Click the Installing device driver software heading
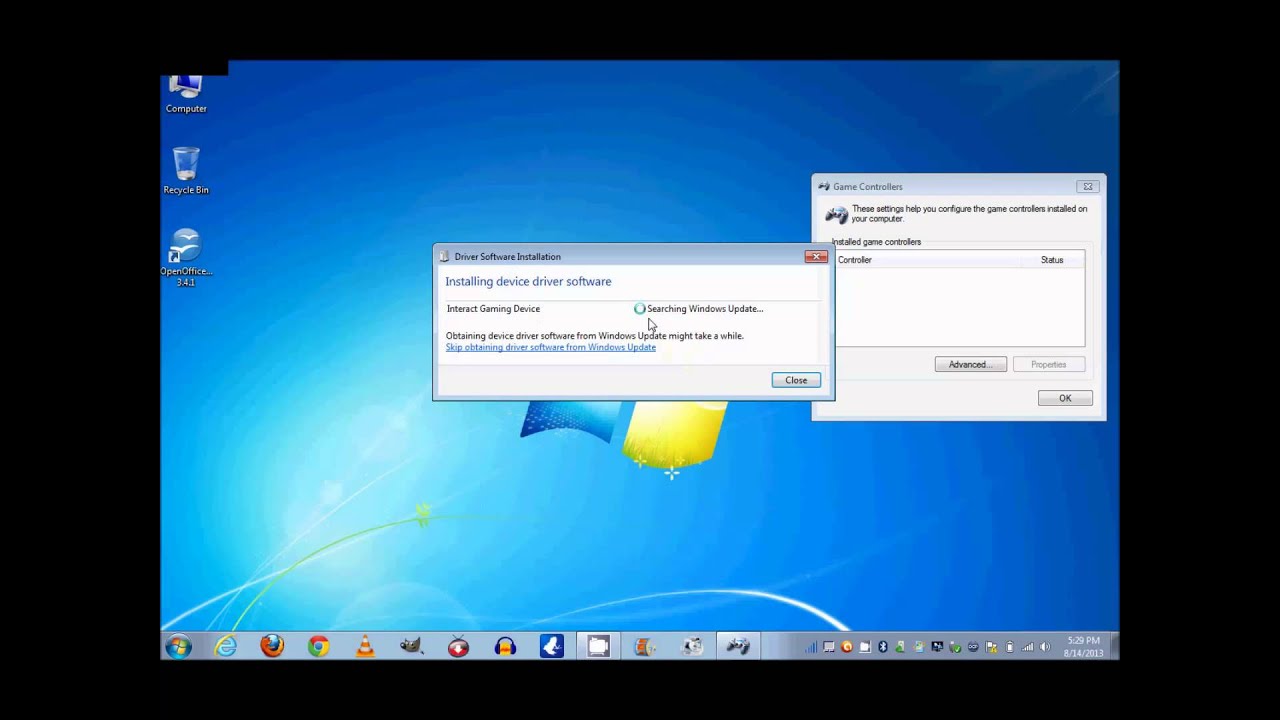Viewport: 1280px width, 720px height. (x=528, y=282)
